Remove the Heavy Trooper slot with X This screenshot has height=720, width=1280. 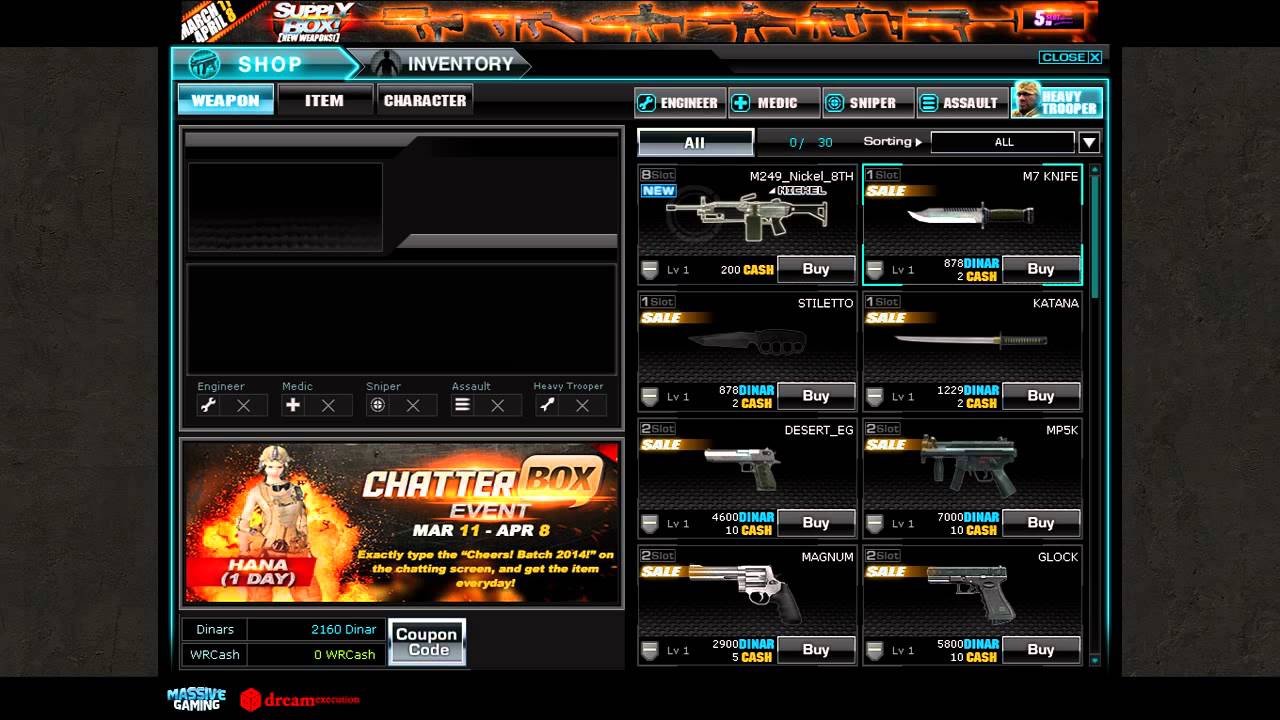click(x=582, y=405)
